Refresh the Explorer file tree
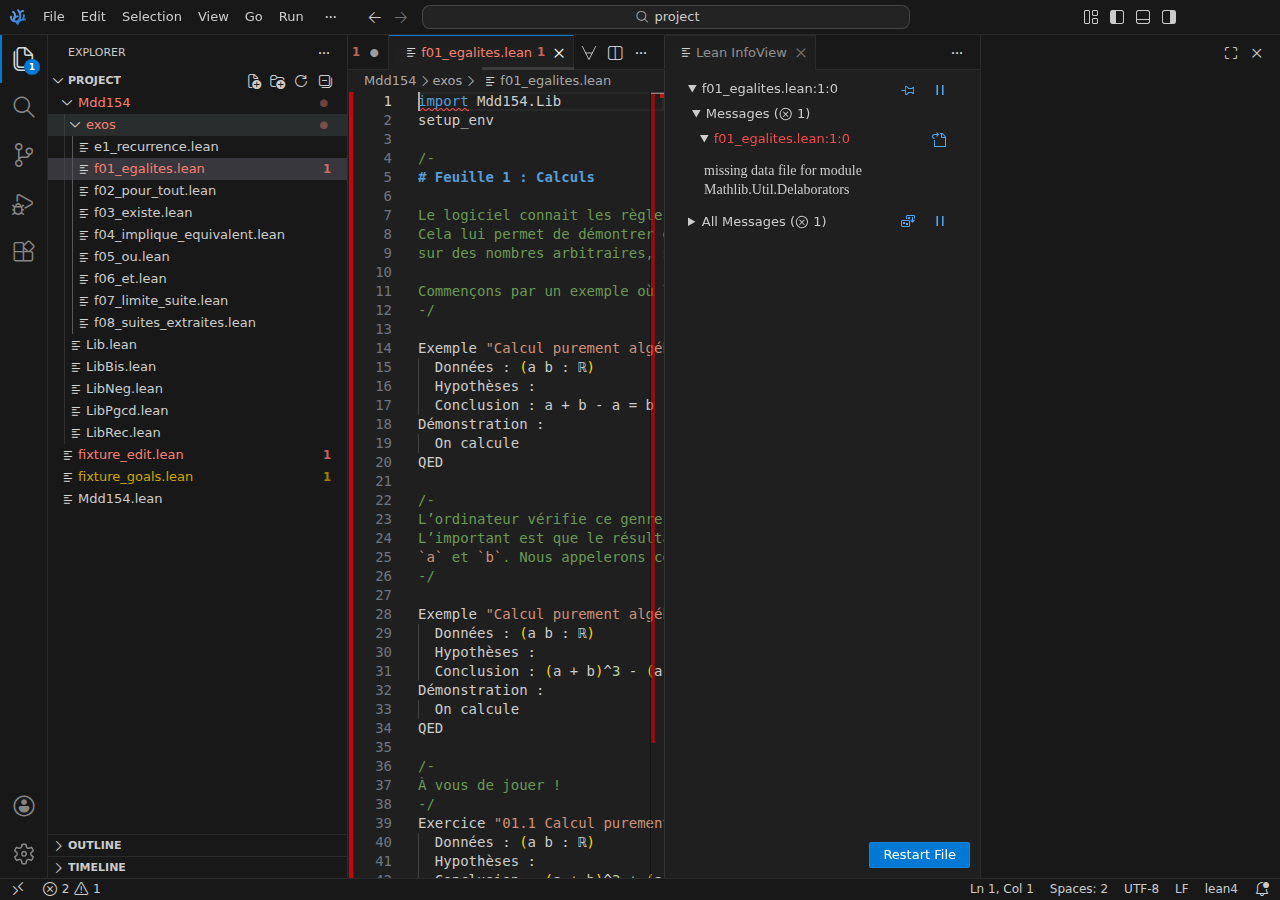This screenshot has width=1280, height=900. pos(301,81)
